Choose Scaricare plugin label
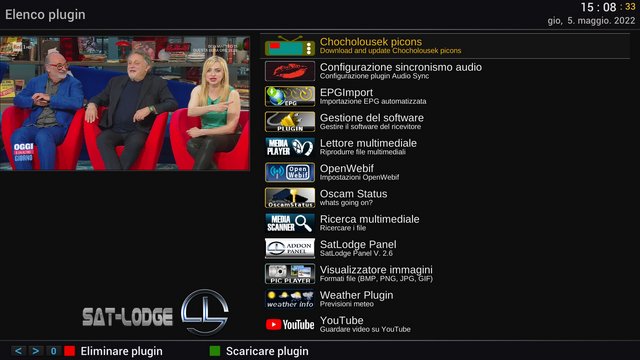640x360 pixels. 267,351
